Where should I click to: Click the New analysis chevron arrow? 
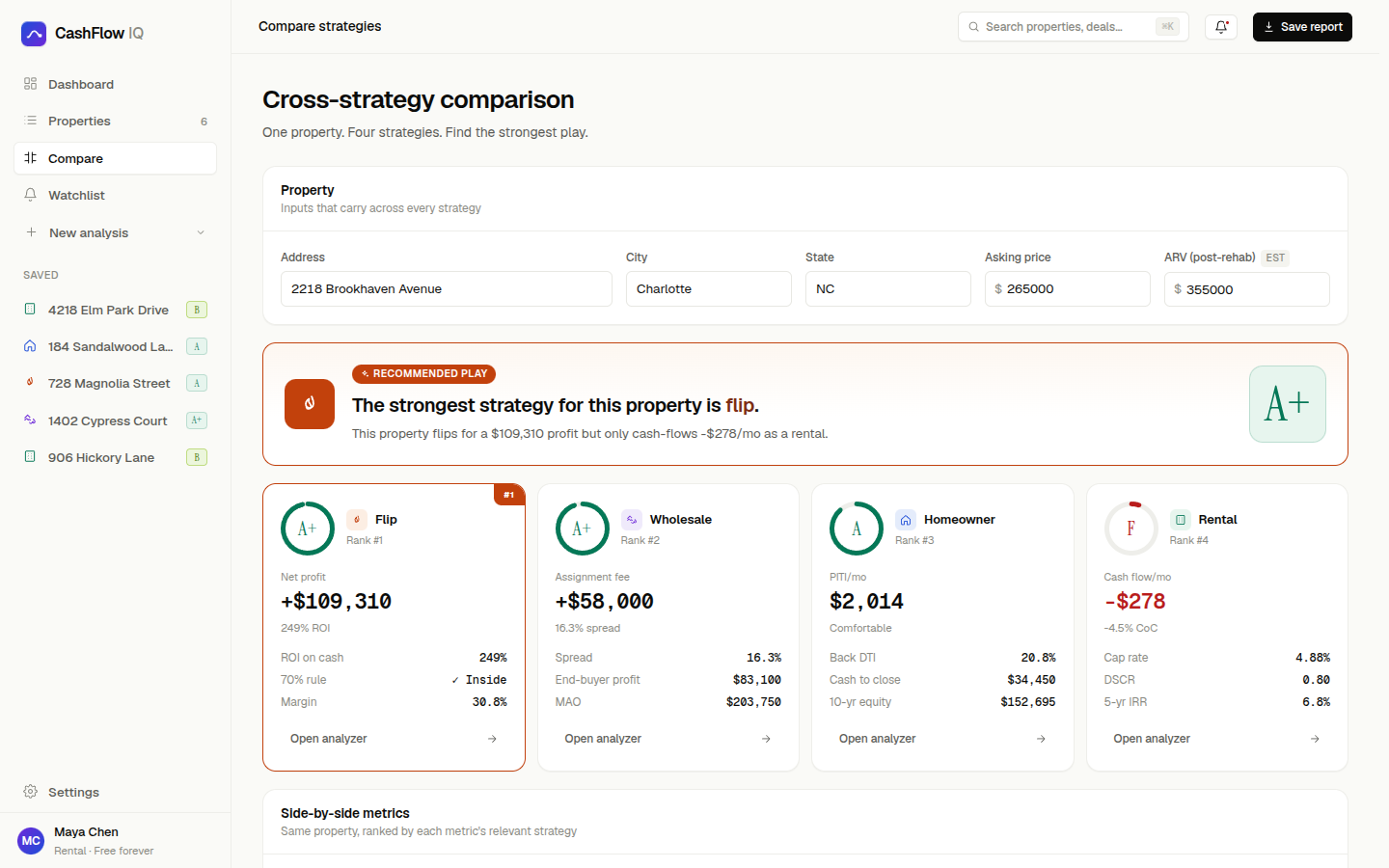coord(201,232)
